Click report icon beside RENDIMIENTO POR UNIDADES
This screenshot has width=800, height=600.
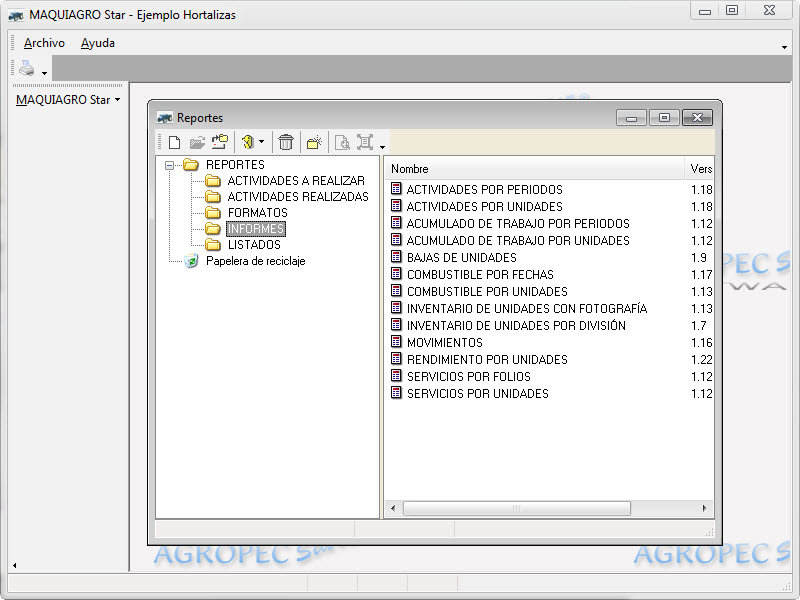[x=396, y=358]
